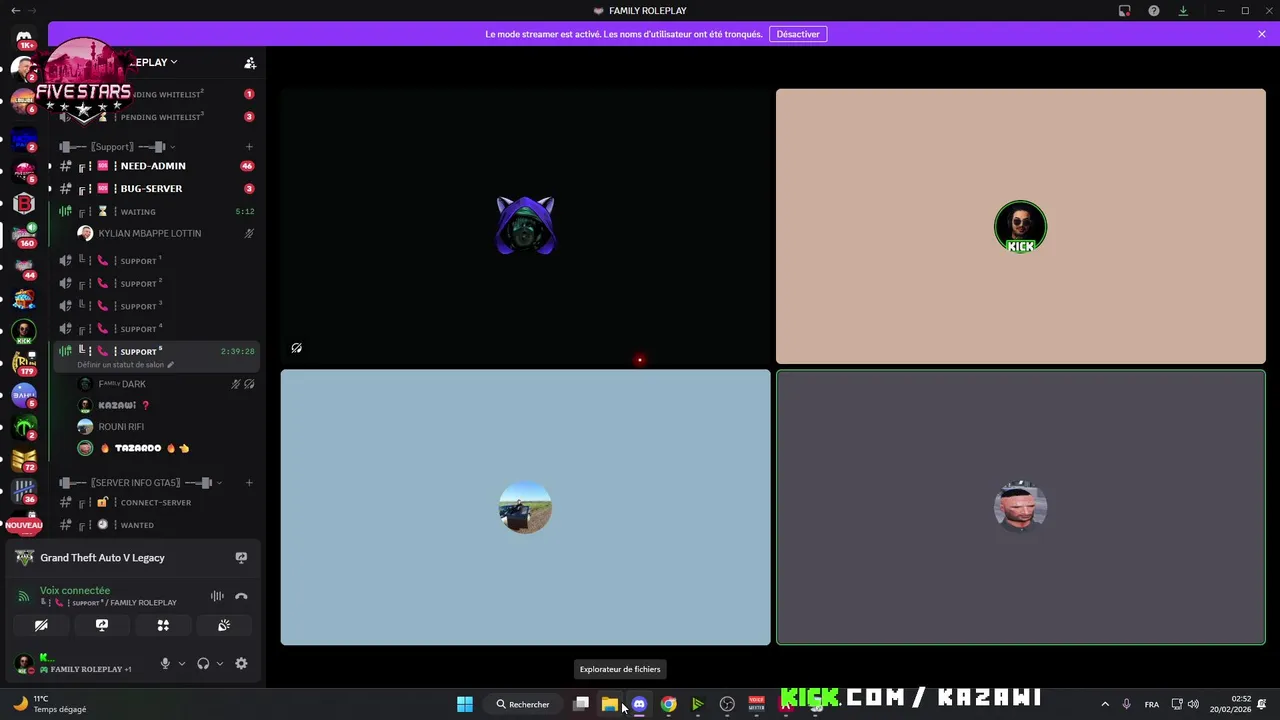
Task: Dismiss the streamer mode banner
Action: pyautogui.click(x=1262, y=34)
